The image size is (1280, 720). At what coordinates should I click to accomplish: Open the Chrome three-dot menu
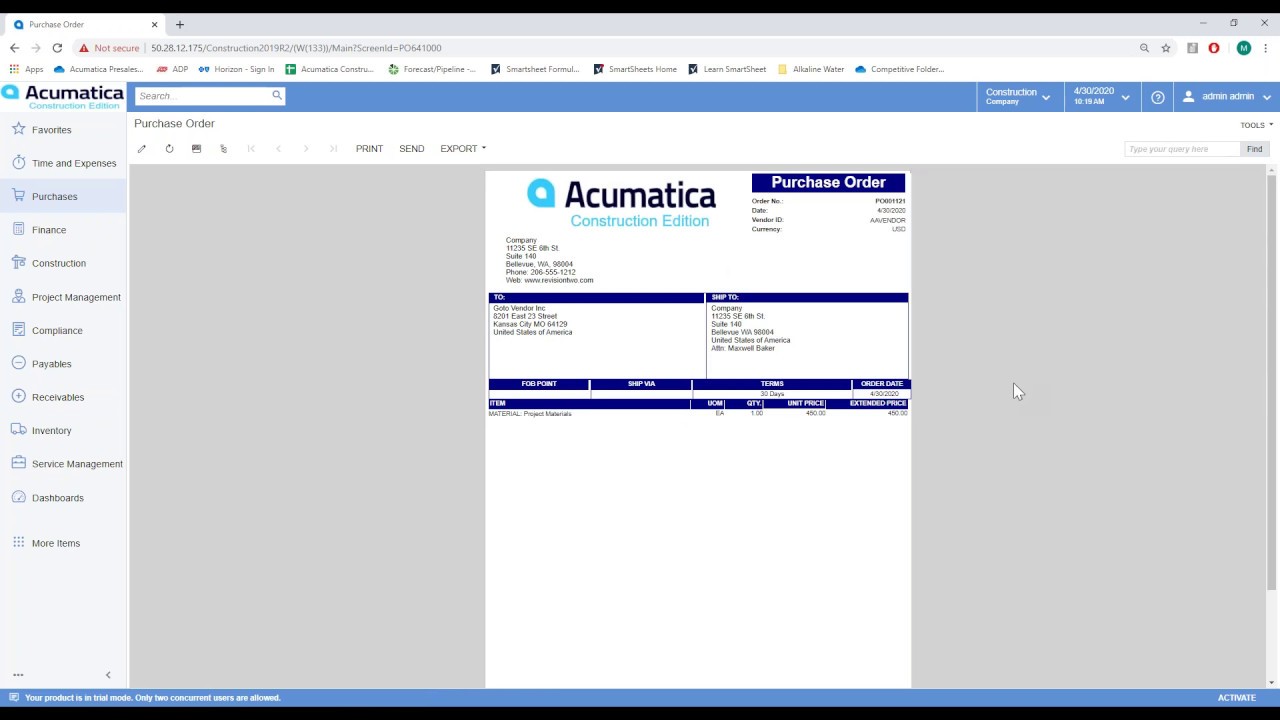[1265, 48]
